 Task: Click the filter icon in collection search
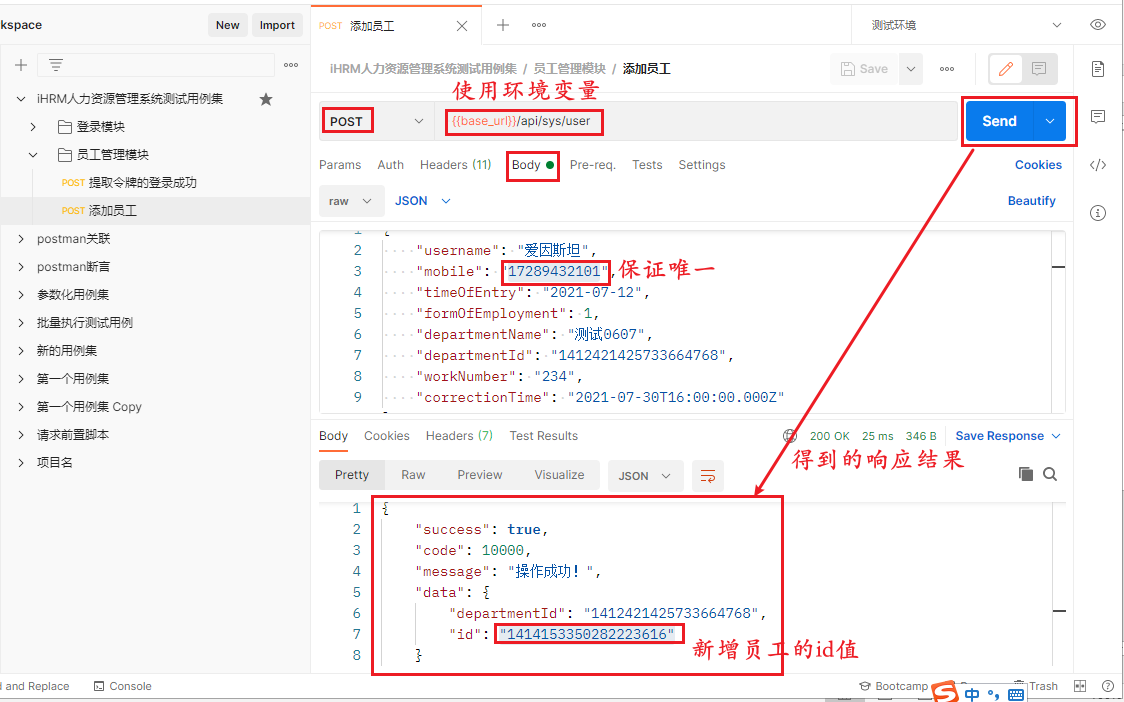(56, 65)
